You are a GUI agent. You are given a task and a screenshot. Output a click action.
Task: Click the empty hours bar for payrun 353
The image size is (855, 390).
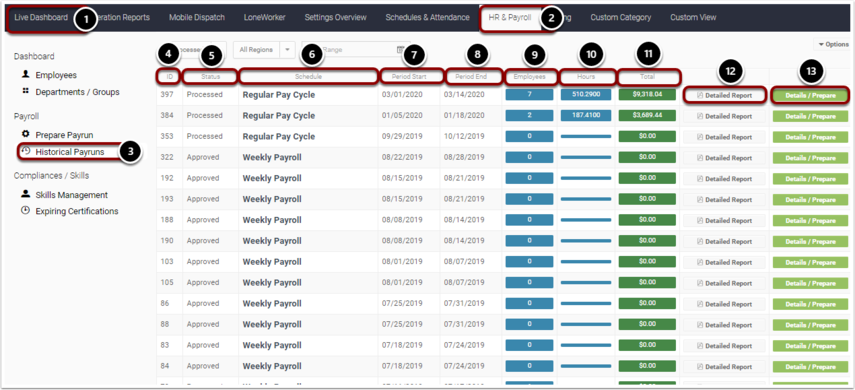coord(586,136)
